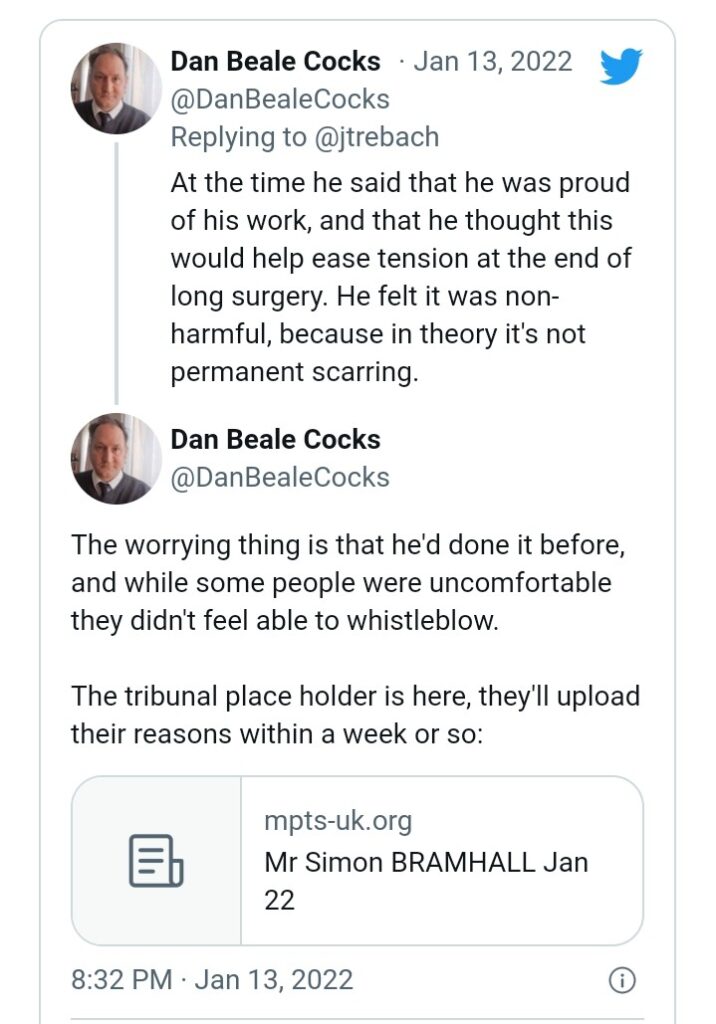Open the second tweet's profile avatar

point(116,459)
